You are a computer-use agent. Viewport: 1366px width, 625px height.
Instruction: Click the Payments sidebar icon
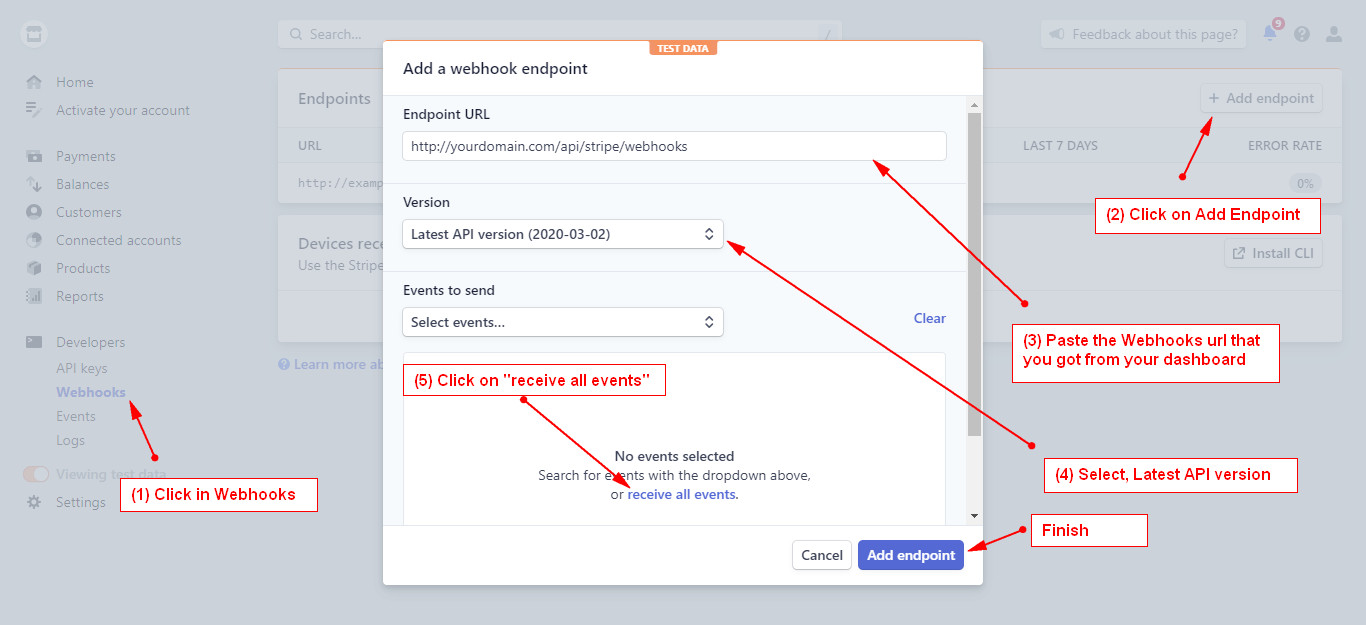pyautogui.click(x=34, y=156)
